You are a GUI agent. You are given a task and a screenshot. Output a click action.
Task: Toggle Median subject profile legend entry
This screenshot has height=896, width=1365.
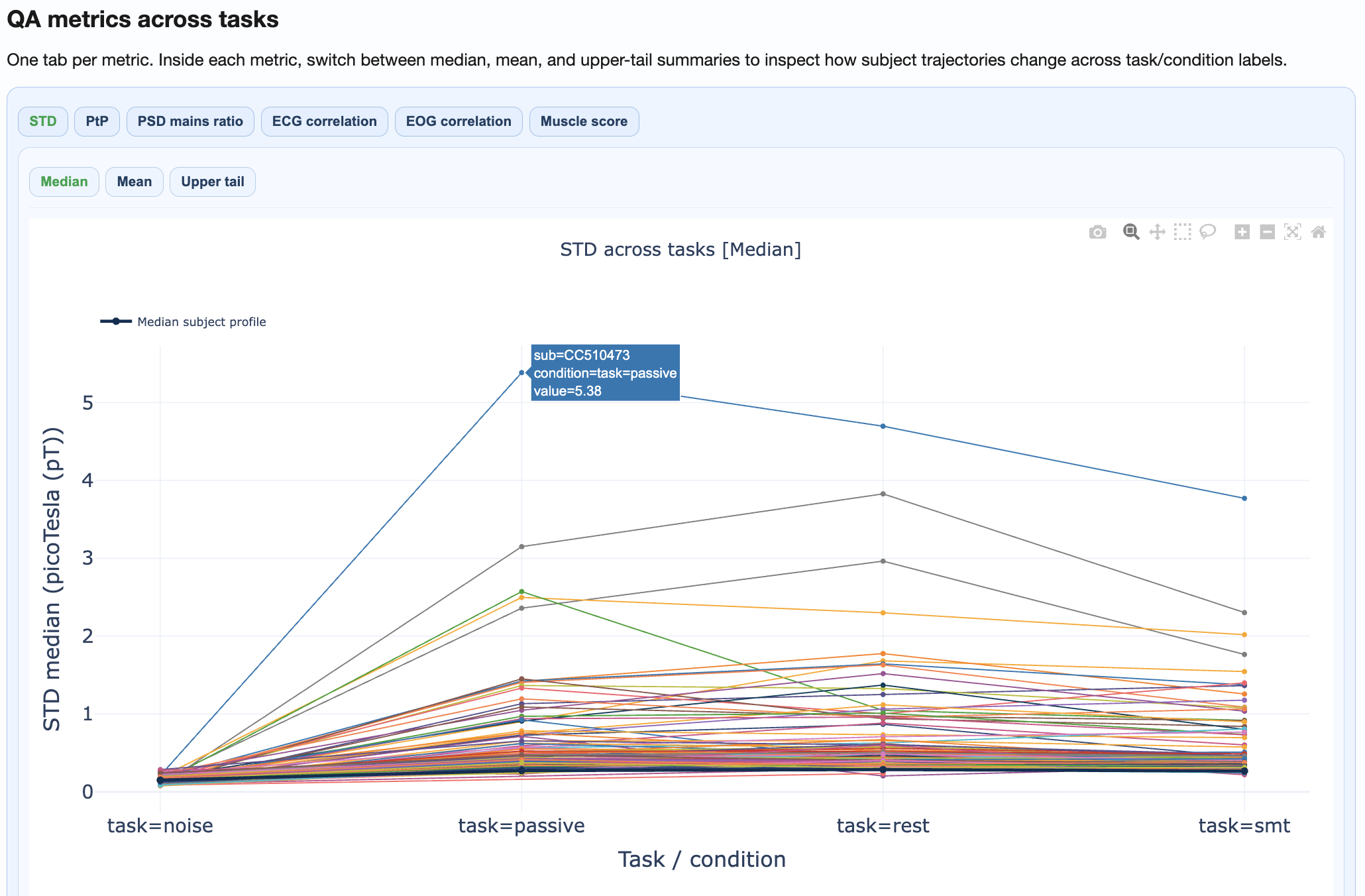point(201,322)
